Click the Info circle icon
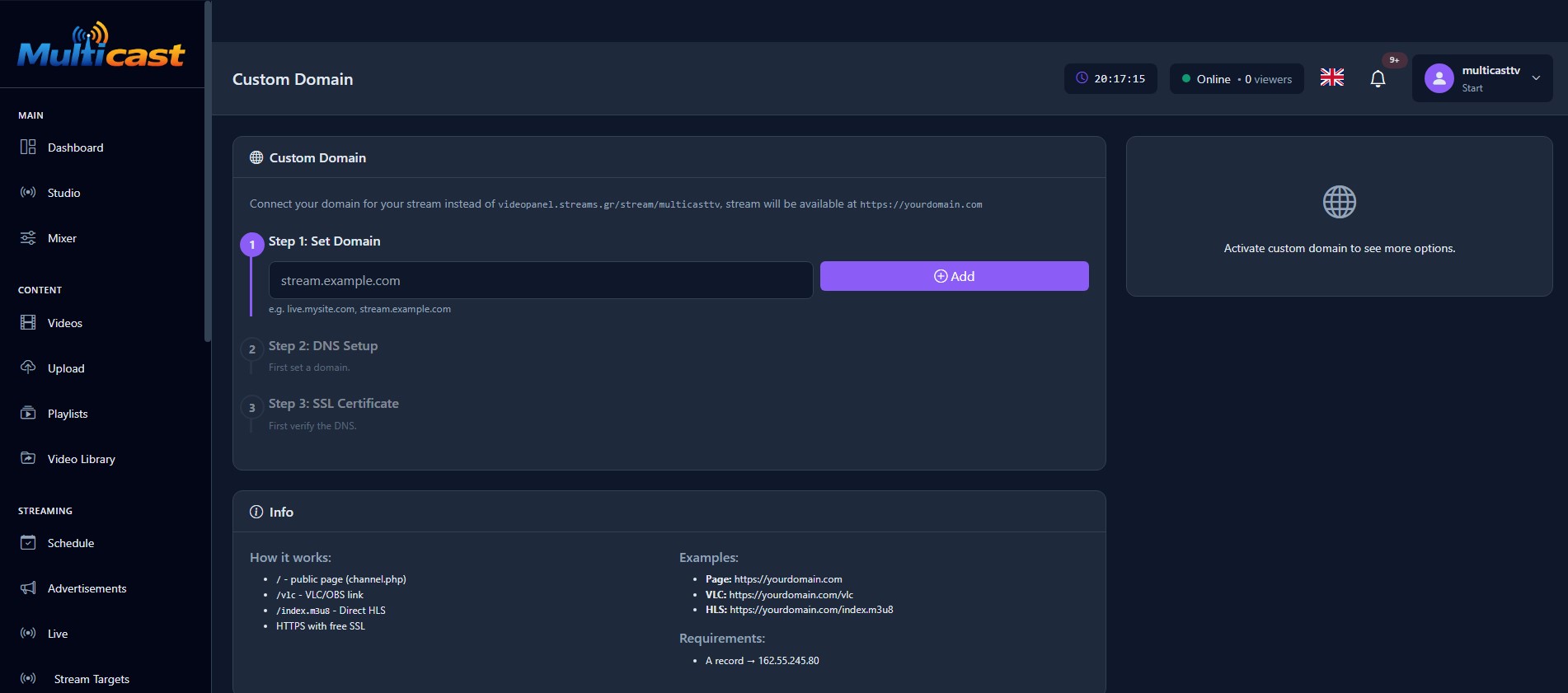The image size is (1568, 693). [x=256, y=512]
